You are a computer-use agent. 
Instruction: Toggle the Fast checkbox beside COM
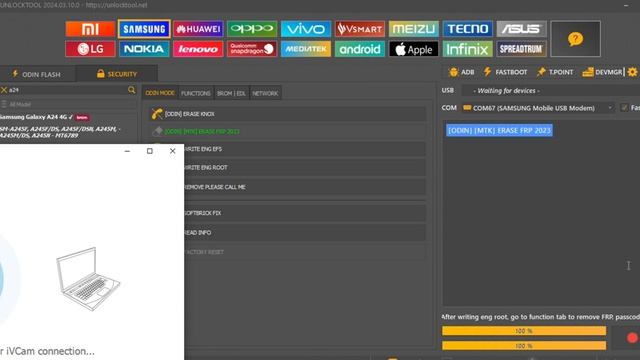tap(624, 108)
